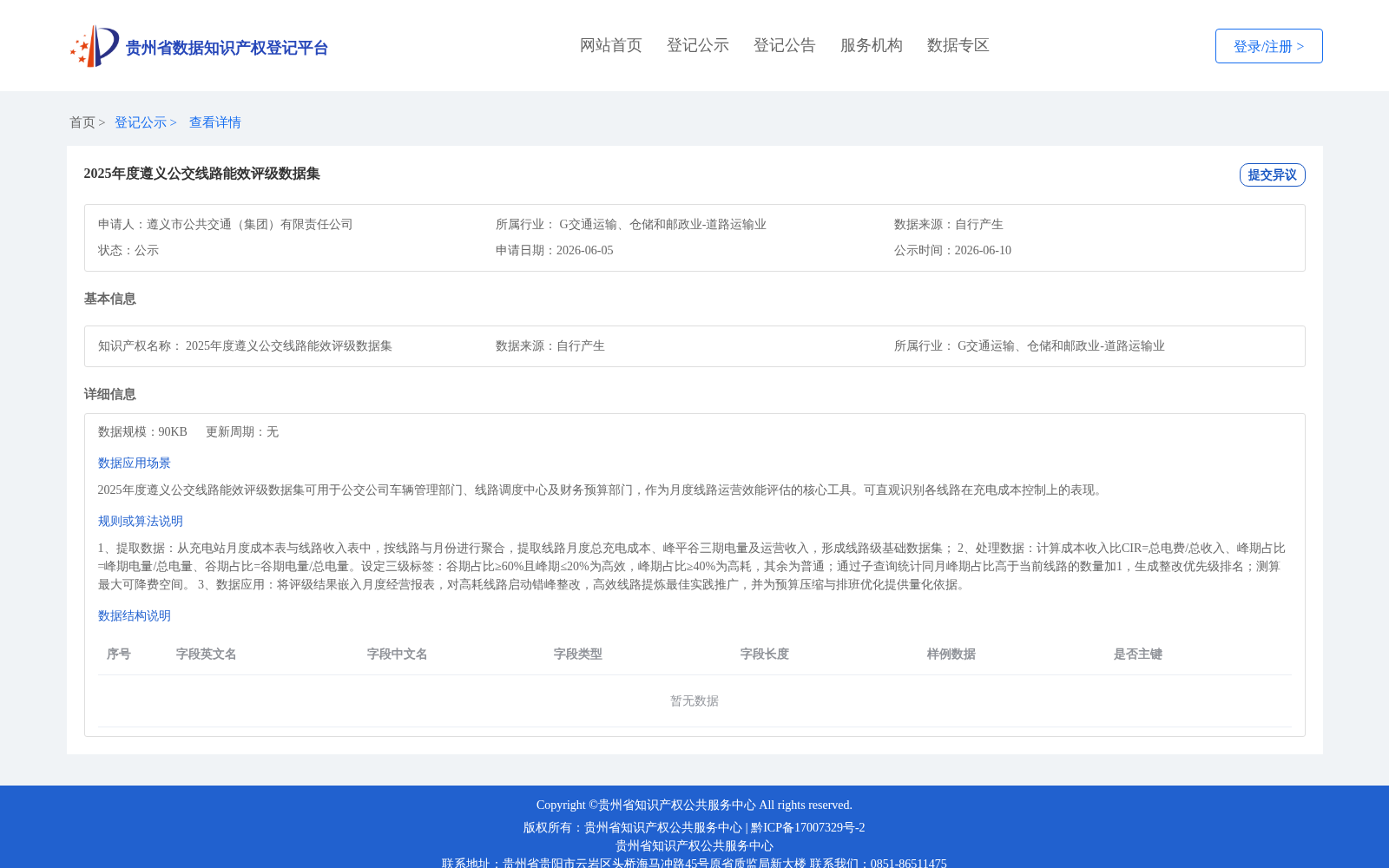Image resolution: width=1389 pixels, height=868 pixels.
Task: Click the 暂无数据 empty table message
Action: click(694, 700)
